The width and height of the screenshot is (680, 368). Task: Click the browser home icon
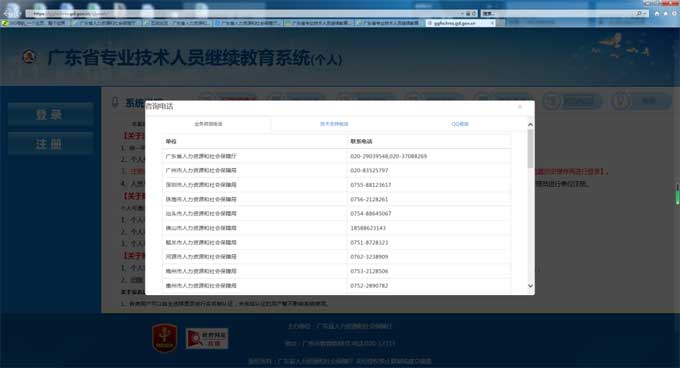[657, 13]
